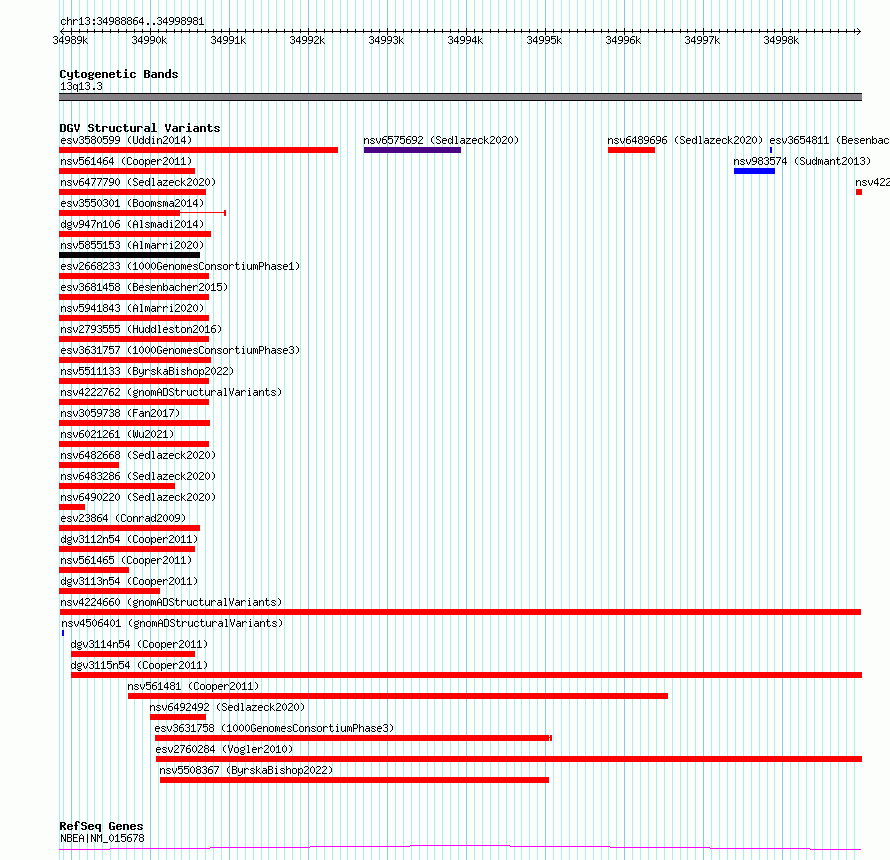Click esv3550301 (Boomsma2014) variant label
The image size is (890, 860).
132,203
